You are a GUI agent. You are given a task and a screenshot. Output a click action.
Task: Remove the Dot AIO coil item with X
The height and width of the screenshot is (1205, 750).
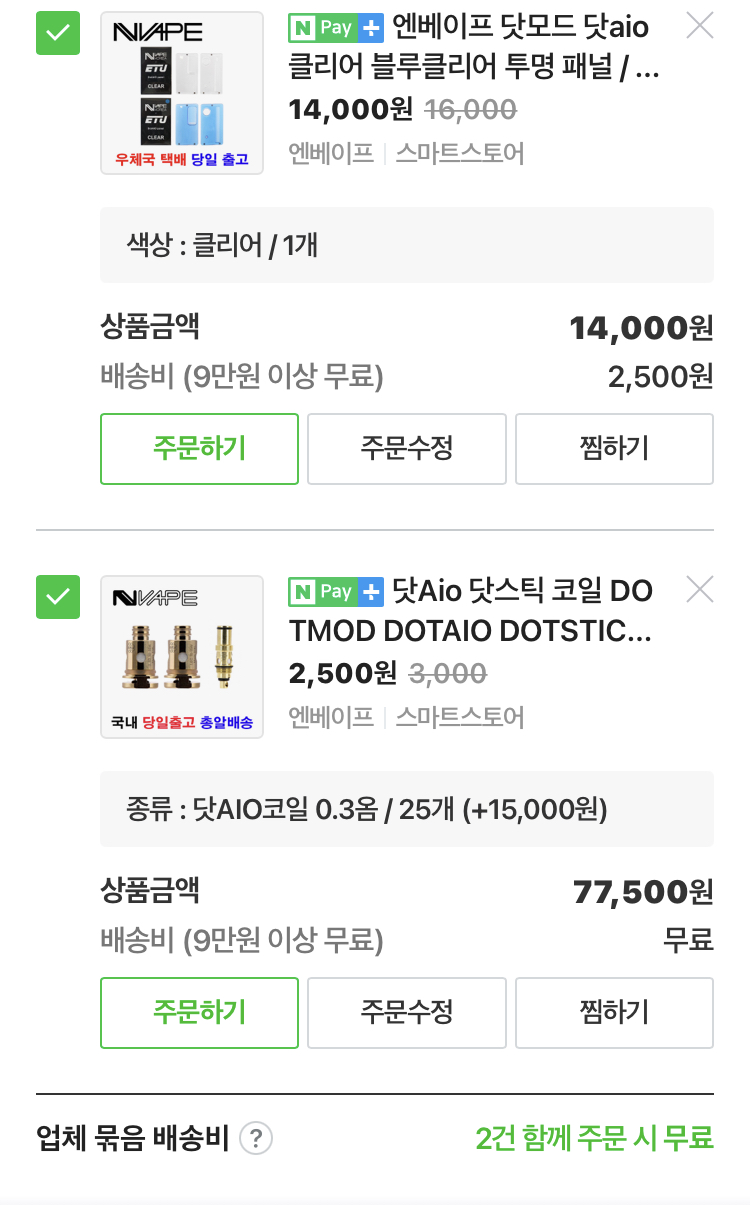[x=700, y=590]
